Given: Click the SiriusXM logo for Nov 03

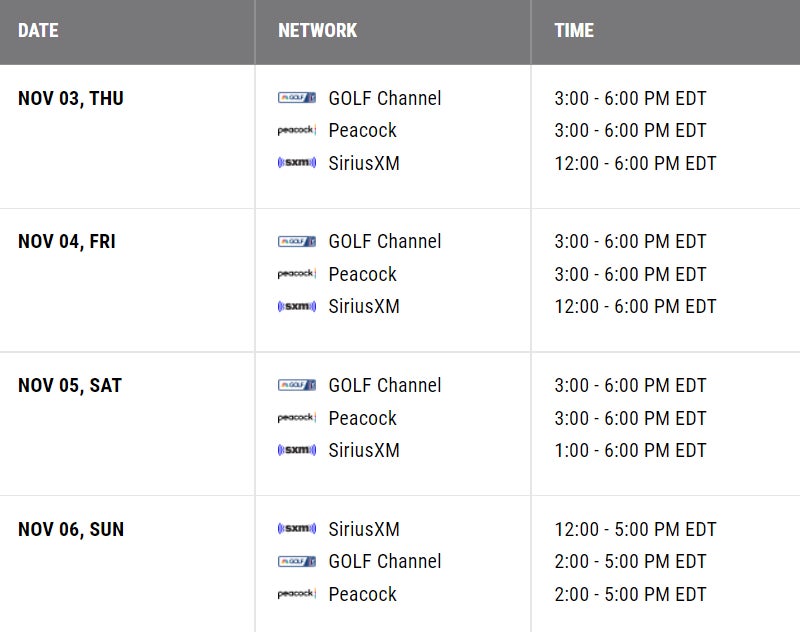Looking at the screenshot, I should coord(297,163).
